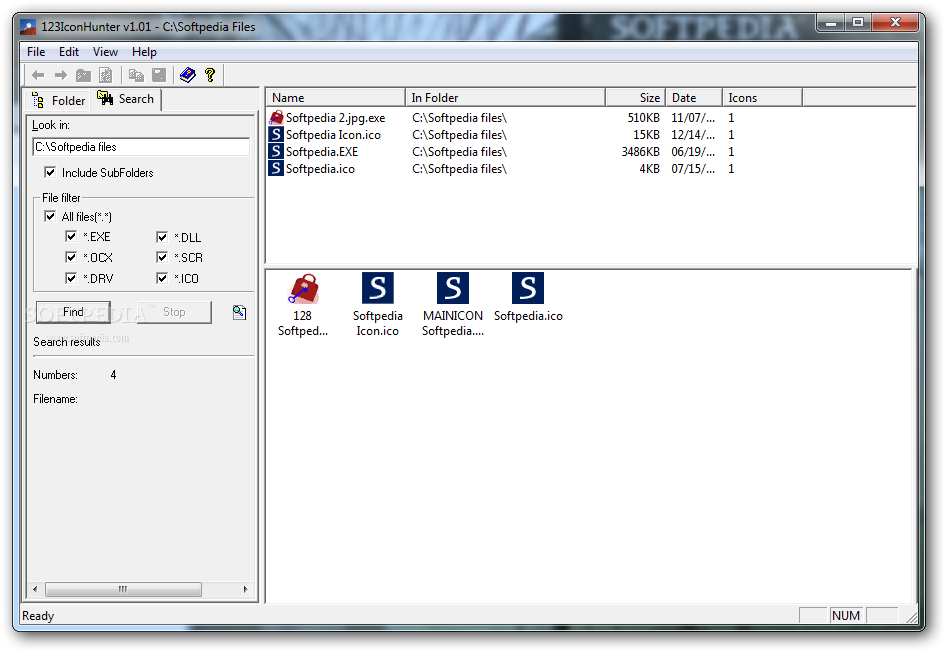Uncheck the *.DRV filter checkbox
946x652 pixels.
[x=71, y=278]
